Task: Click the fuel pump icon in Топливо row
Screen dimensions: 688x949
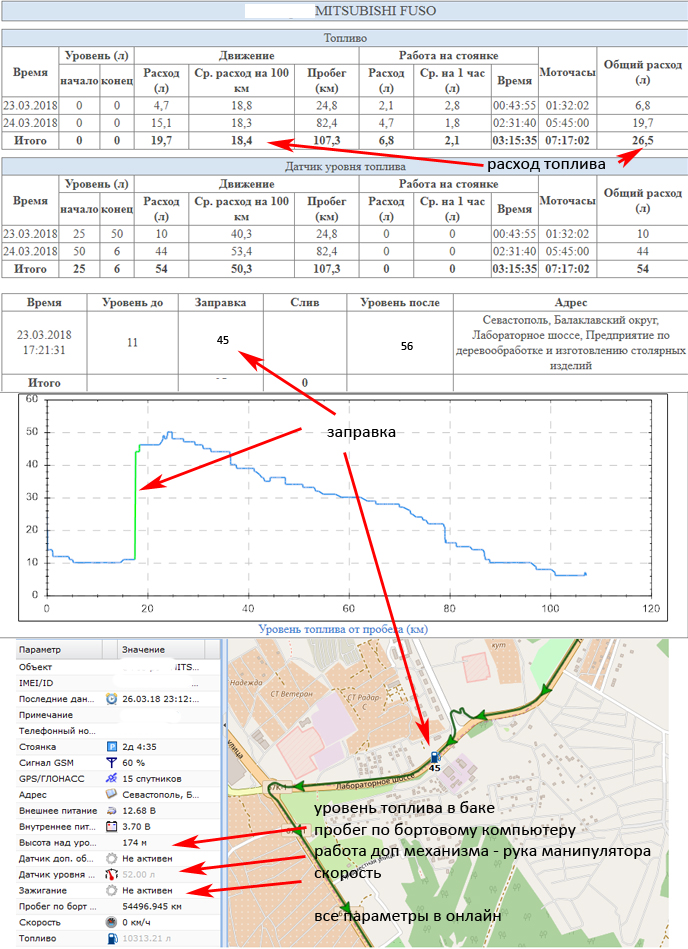Action: point(111,939)
